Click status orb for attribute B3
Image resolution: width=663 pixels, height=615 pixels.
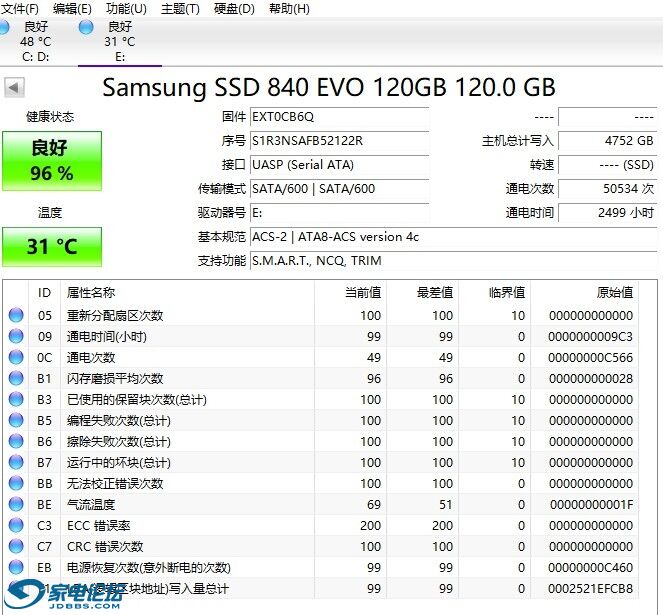click(16, 399)
